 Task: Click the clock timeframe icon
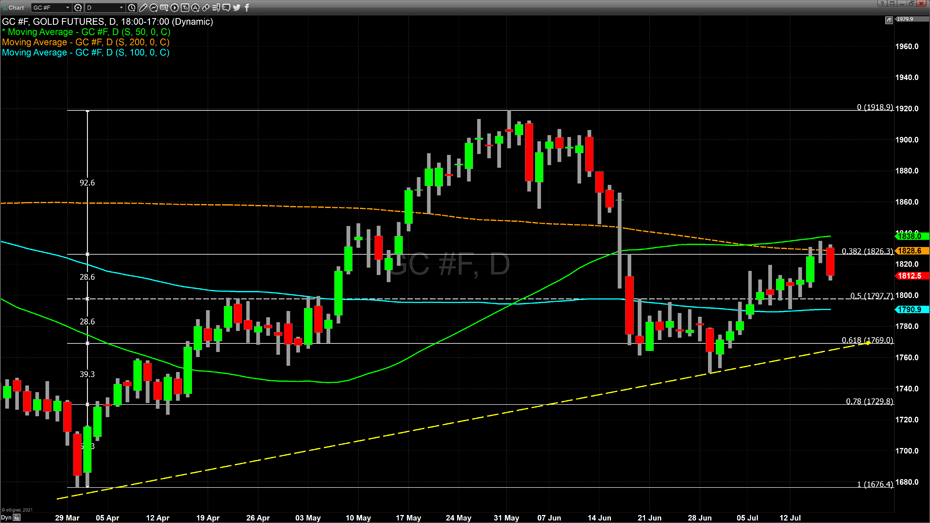132,8
